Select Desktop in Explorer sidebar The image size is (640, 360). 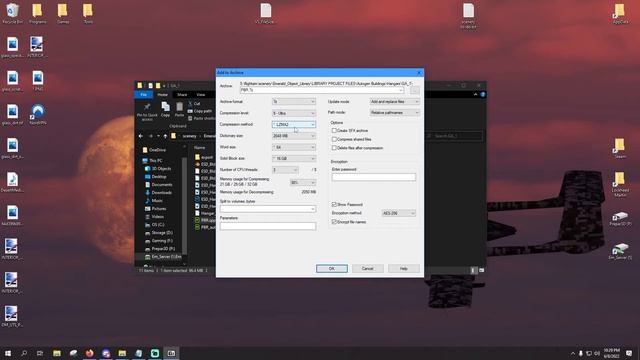[x=156, y=177]
